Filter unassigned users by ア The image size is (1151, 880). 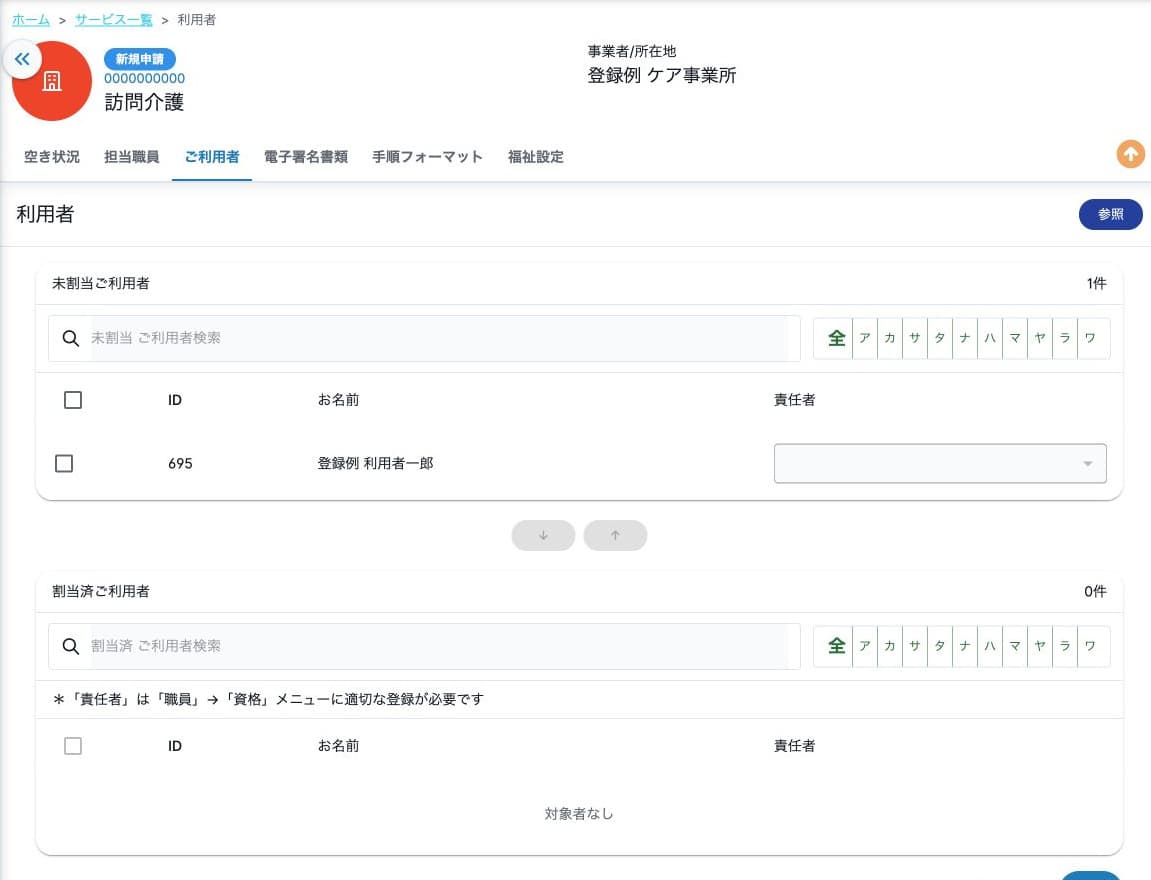865,338
